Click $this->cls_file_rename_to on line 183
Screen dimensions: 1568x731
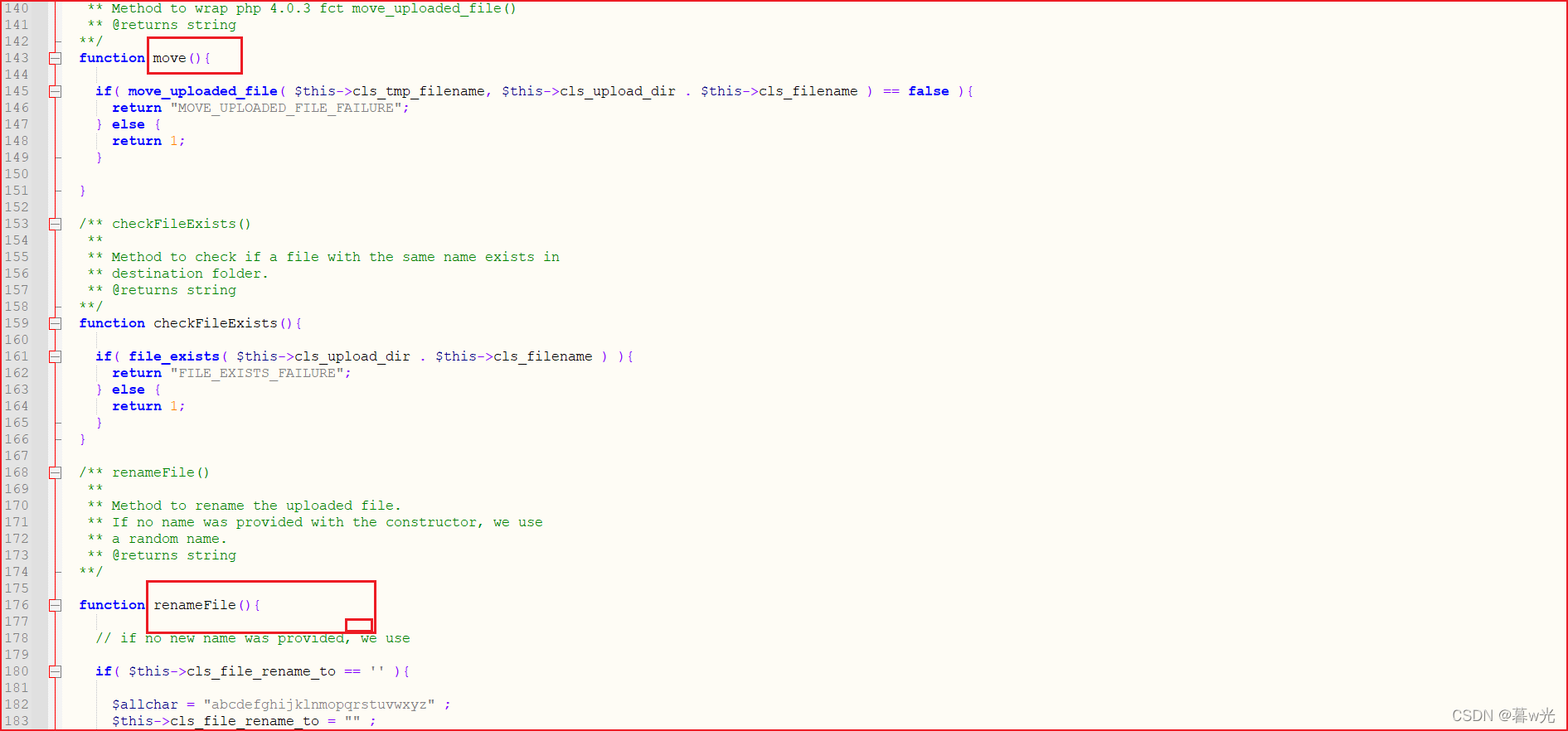[x=216, y=721]
